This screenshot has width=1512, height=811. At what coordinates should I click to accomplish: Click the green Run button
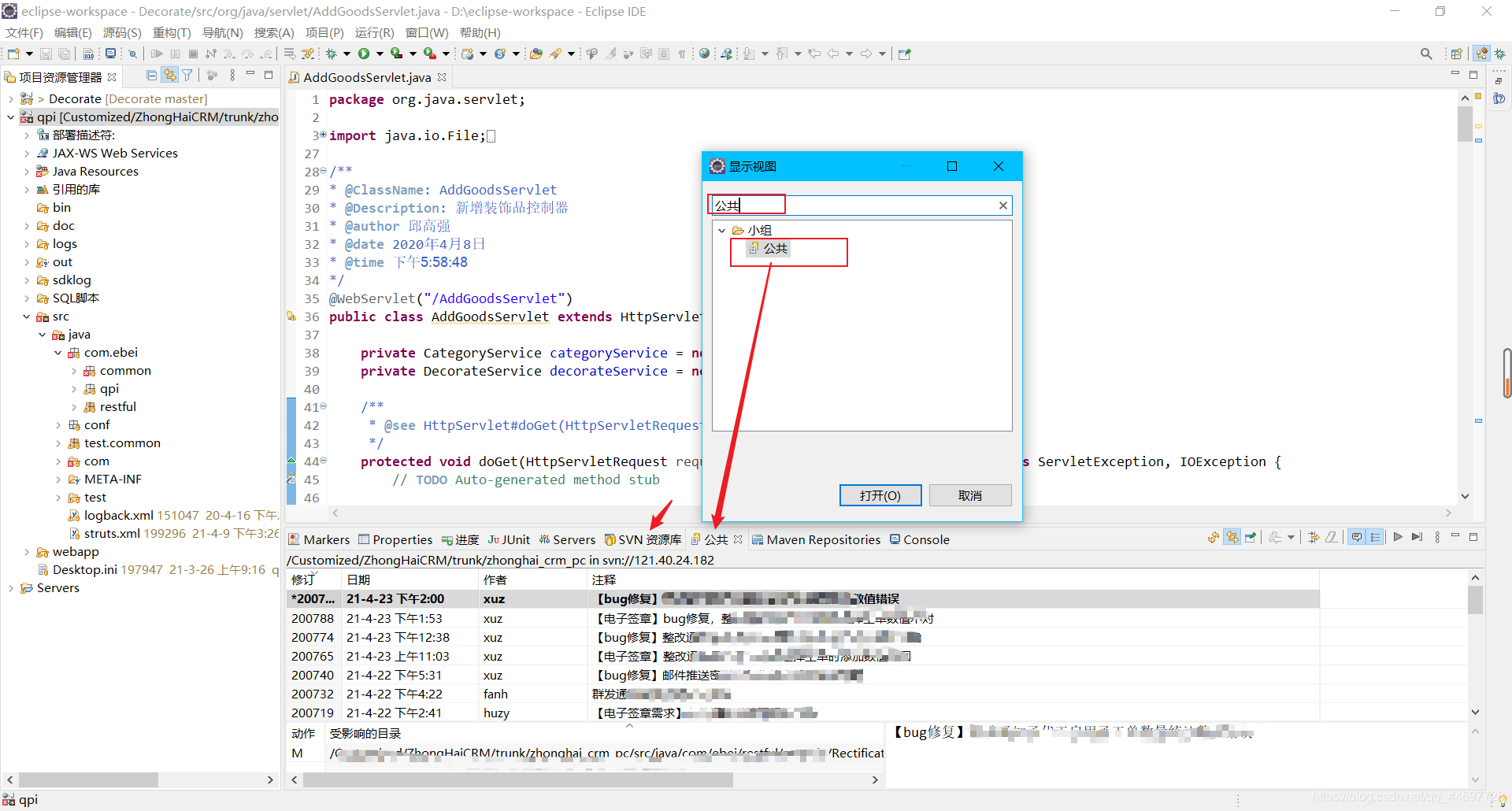click(364, 54)
